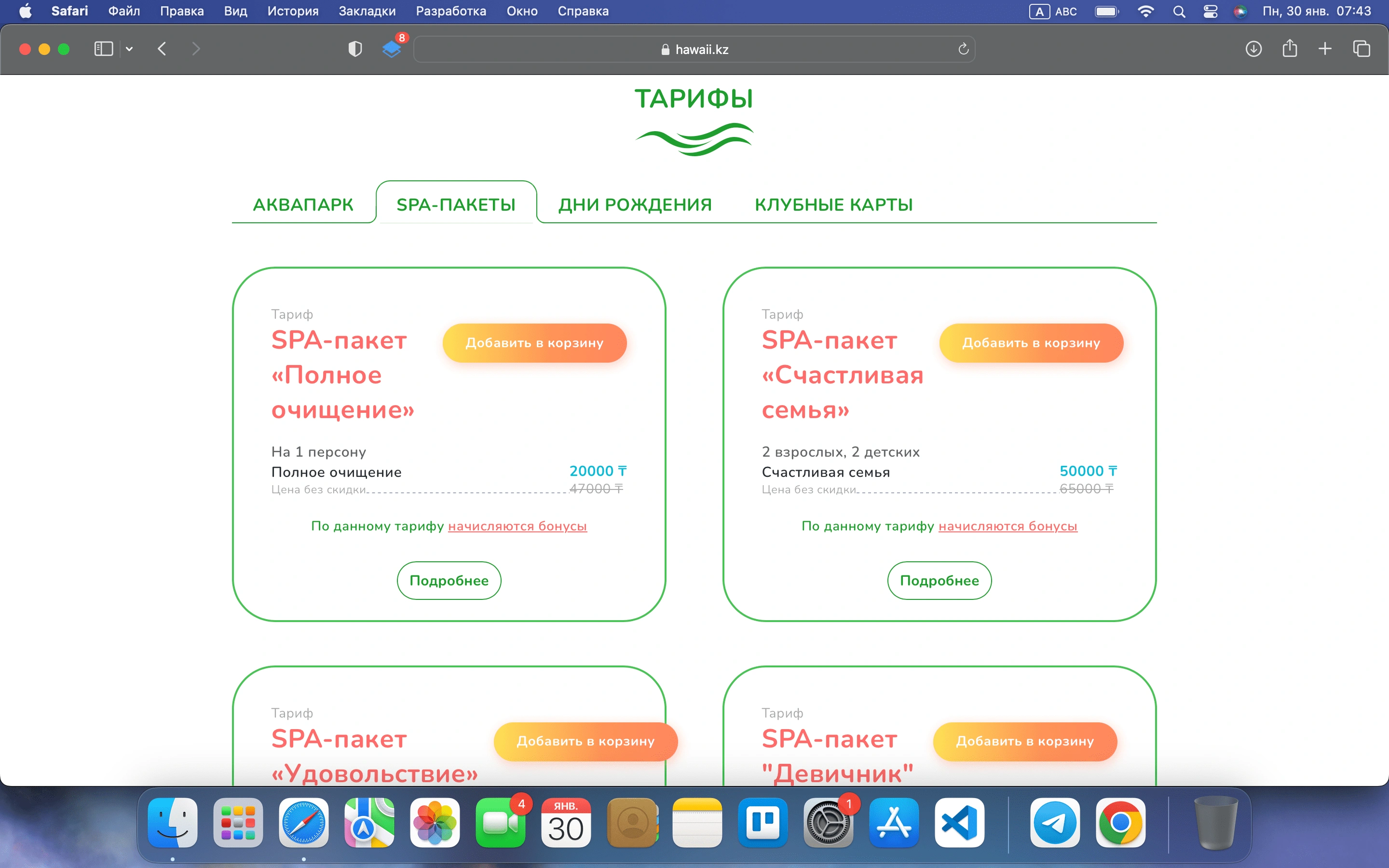Switch to the ДНИ РОЖДЕНИЯ tab
Screen dimensions: 1389x868
[635, 204]
